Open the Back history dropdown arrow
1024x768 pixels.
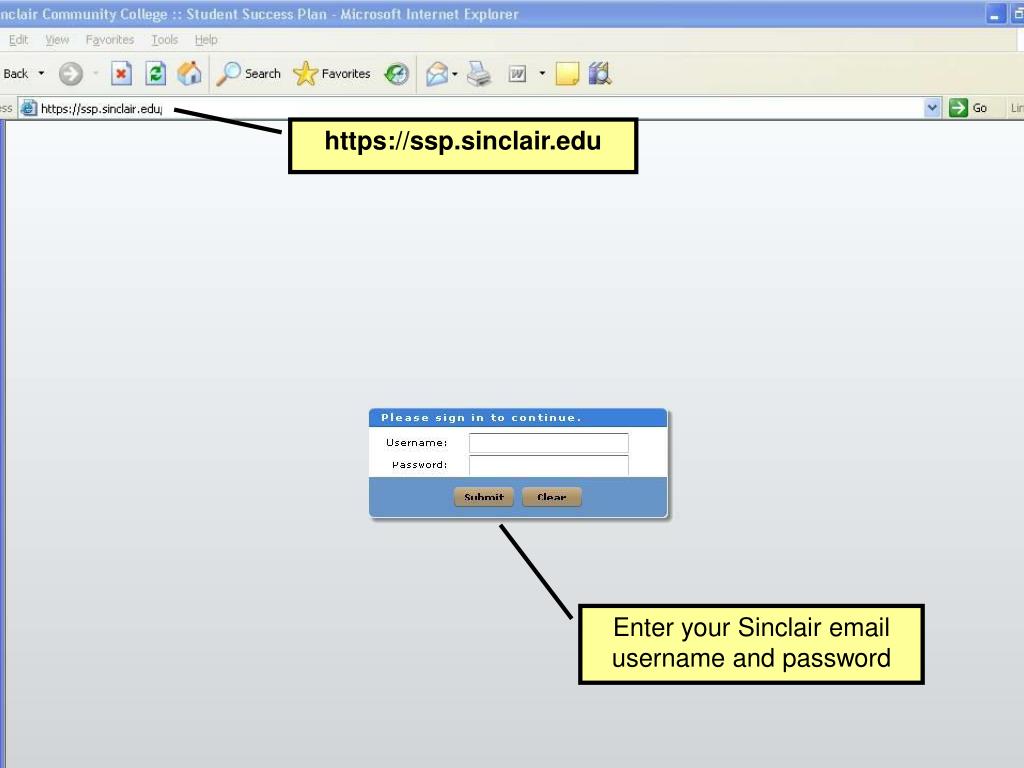(x=41, y=73)
